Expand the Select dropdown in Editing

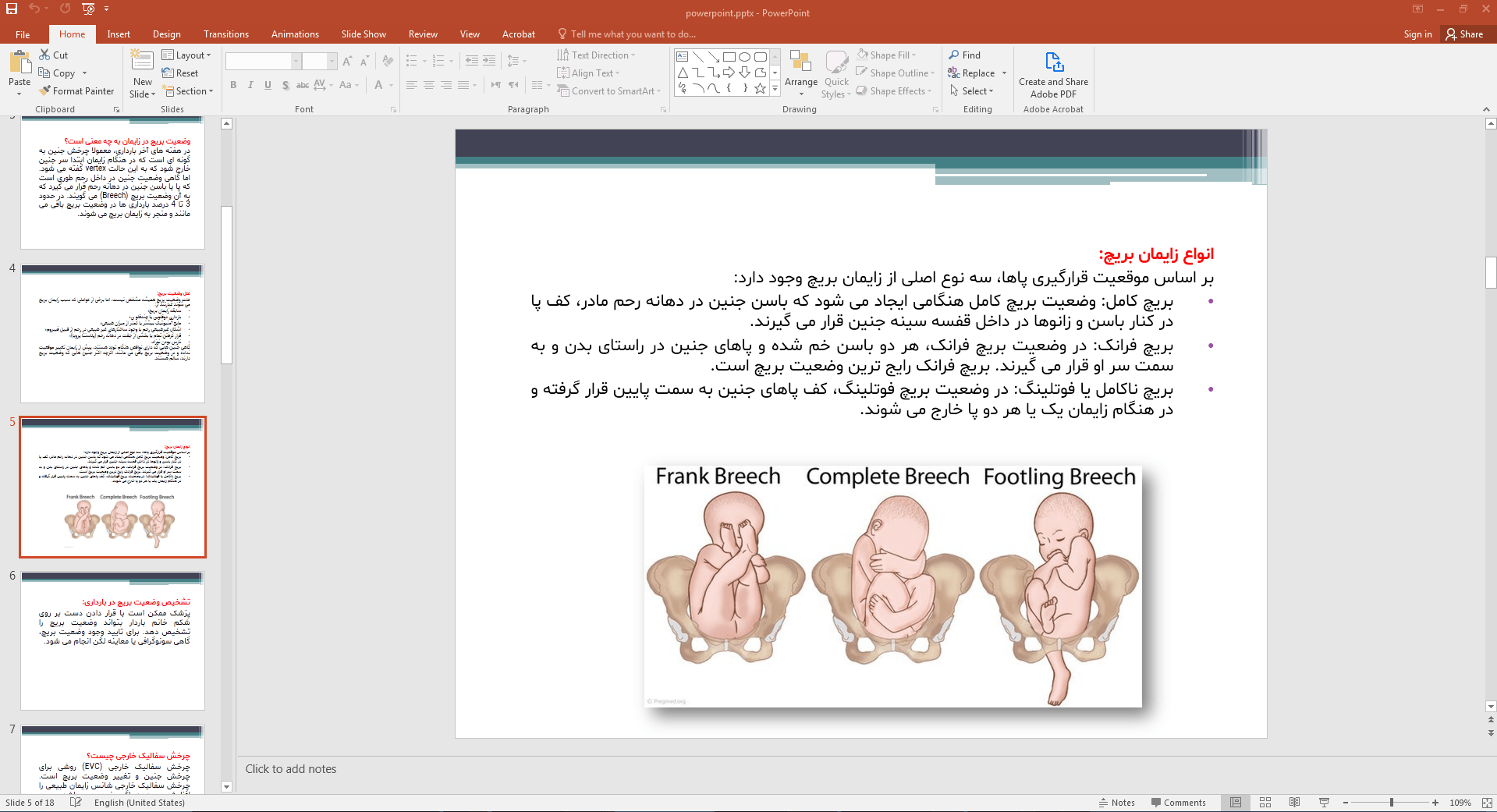[x=972, y=91]
